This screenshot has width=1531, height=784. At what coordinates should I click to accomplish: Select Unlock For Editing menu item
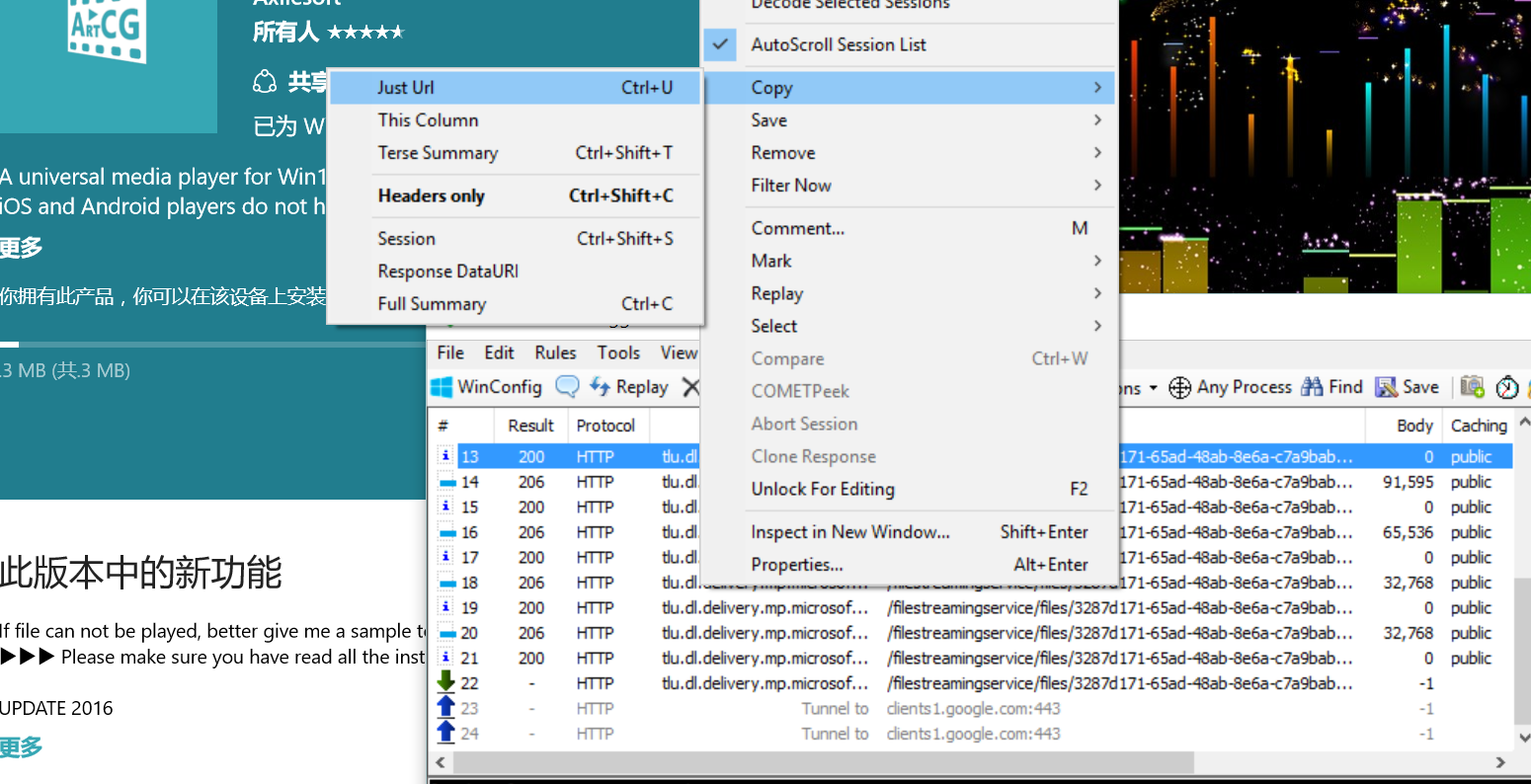click(x=909, y=489)
